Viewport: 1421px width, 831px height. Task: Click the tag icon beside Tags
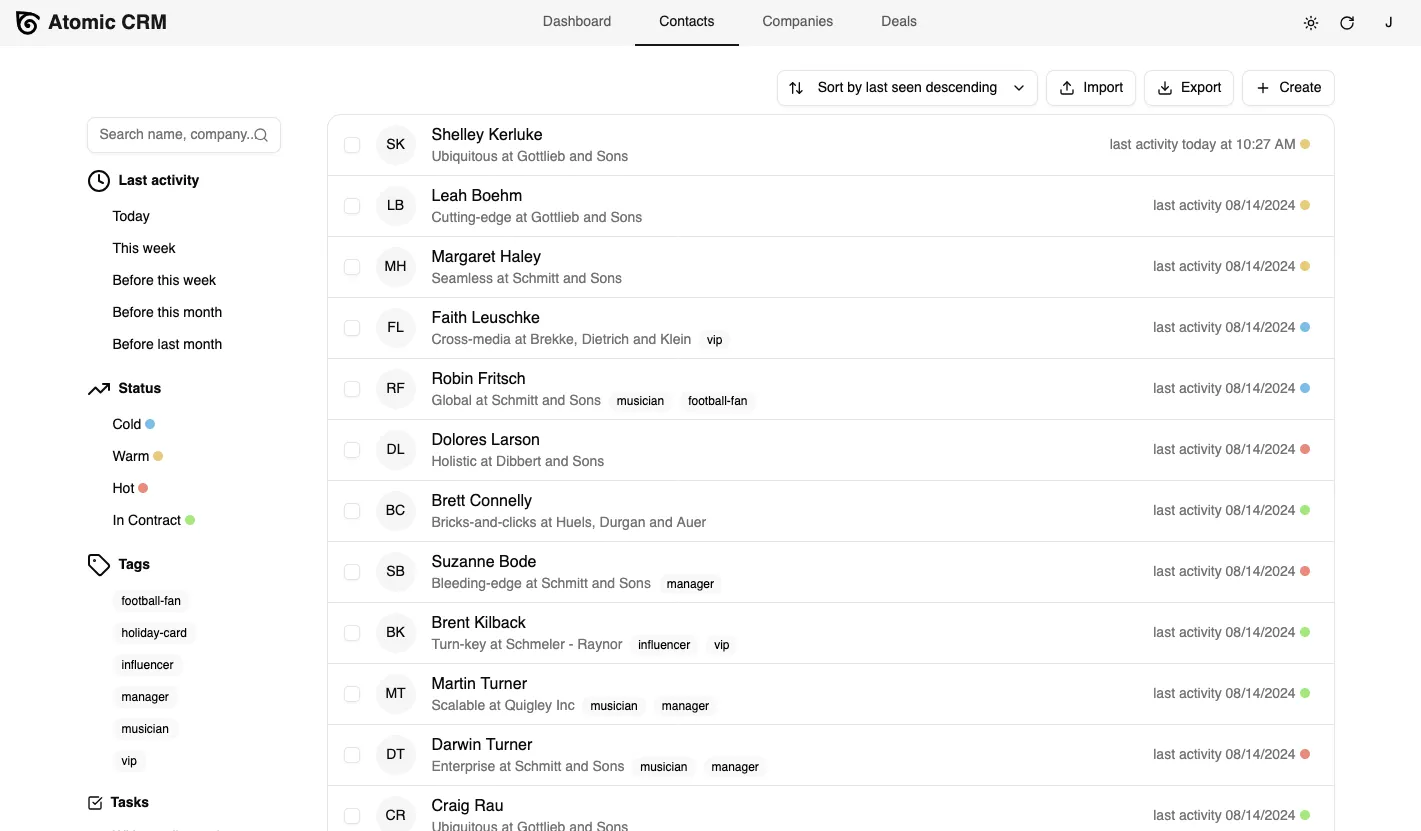coord(98,564)
